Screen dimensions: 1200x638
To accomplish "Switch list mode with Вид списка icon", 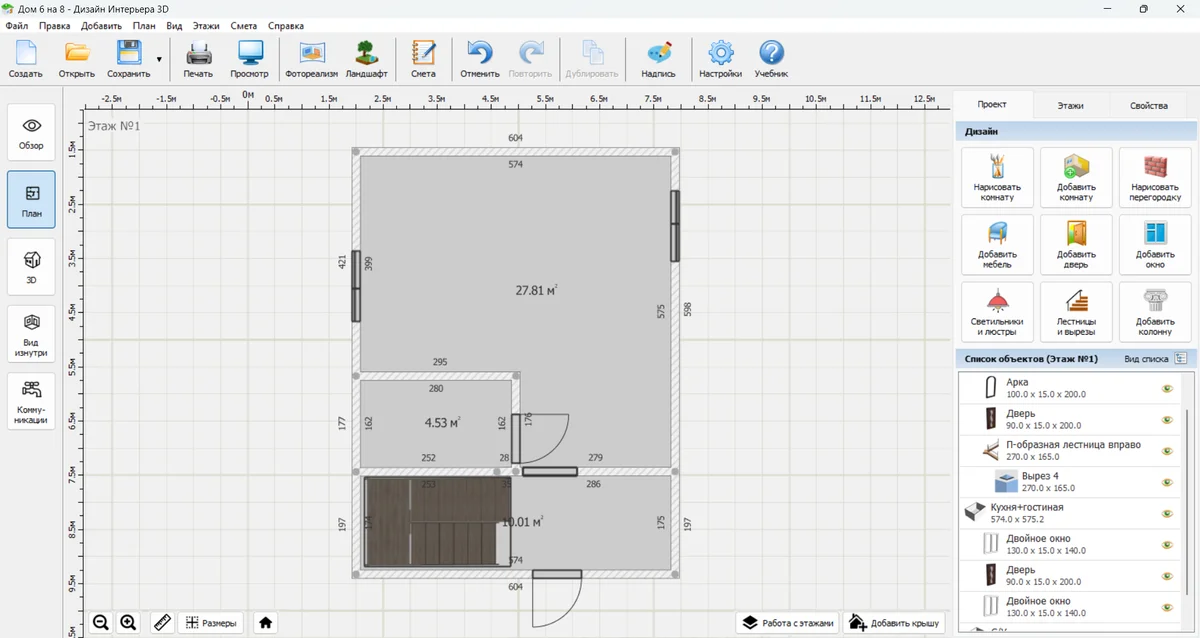I will (1180, 358).
